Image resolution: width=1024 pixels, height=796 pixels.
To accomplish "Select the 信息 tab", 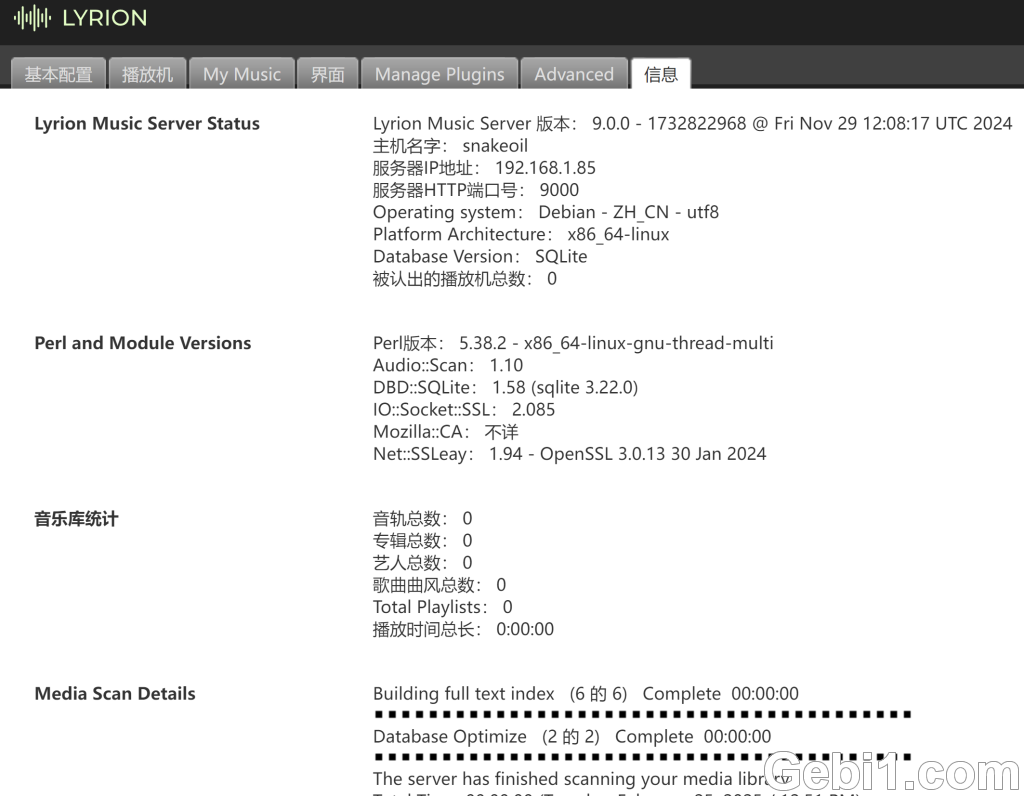I will coord(661,74).
